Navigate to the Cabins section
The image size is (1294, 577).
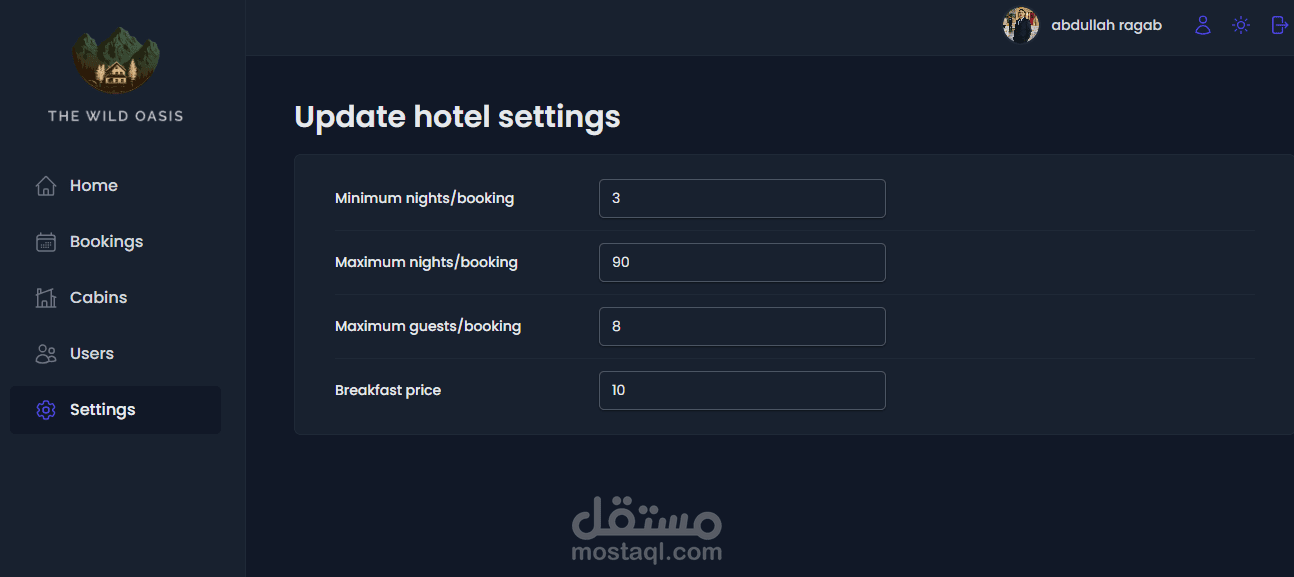click(x=98, y=298)
